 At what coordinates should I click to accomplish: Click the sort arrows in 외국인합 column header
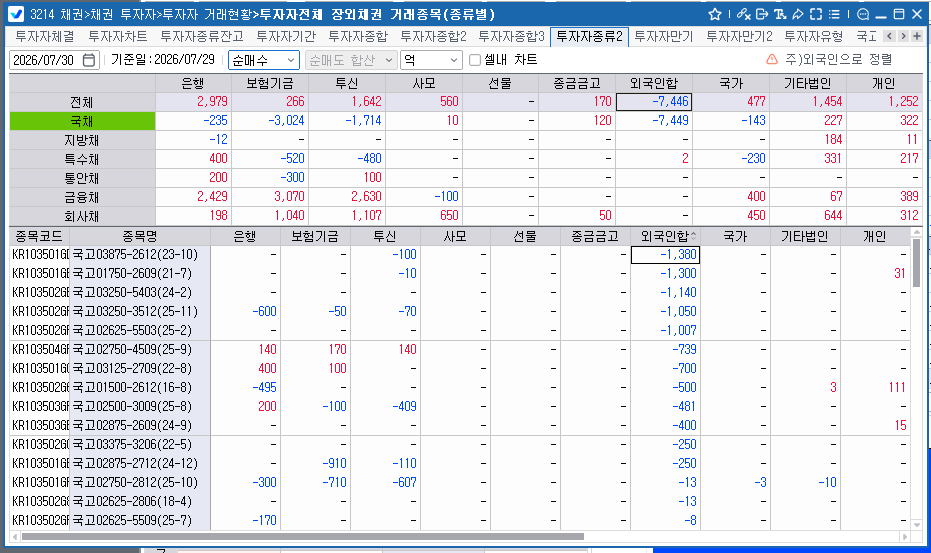pyautogui.click(x=694, y=236)
